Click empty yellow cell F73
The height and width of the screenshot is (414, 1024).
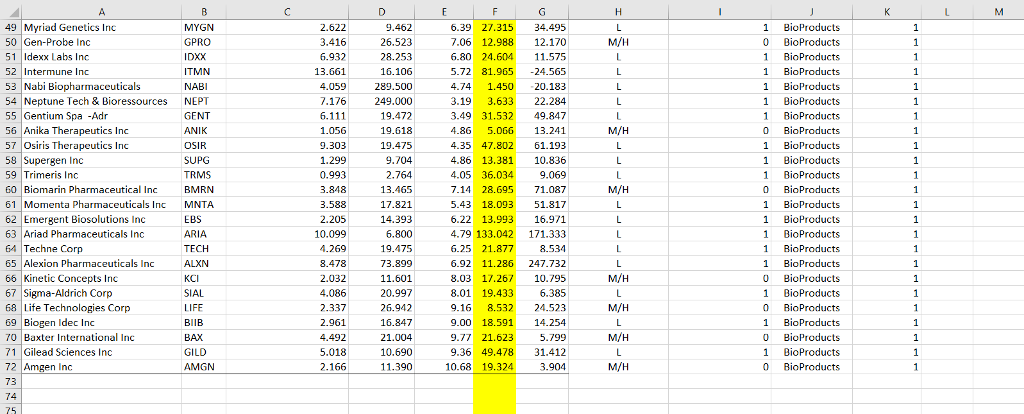494,381
